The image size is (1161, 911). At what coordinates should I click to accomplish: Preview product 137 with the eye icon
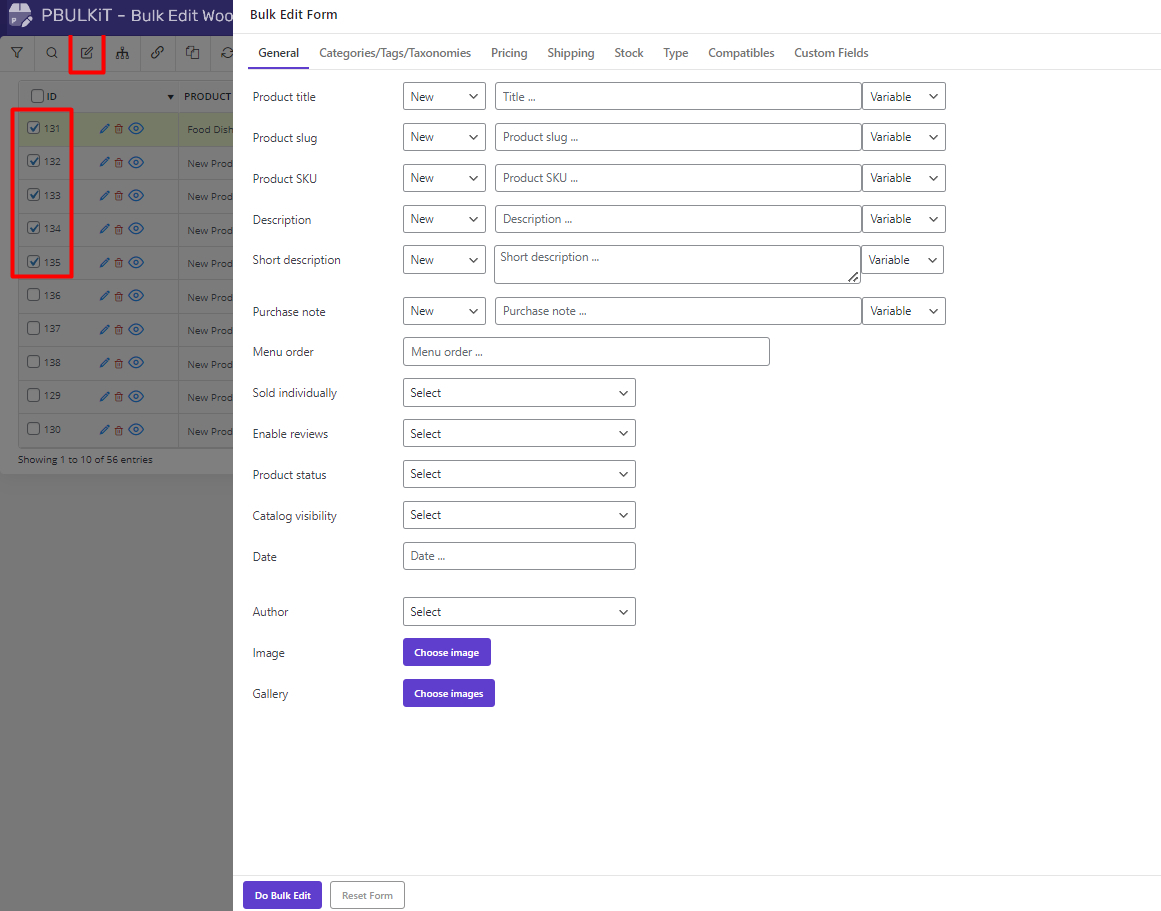[x=135, y=329]
